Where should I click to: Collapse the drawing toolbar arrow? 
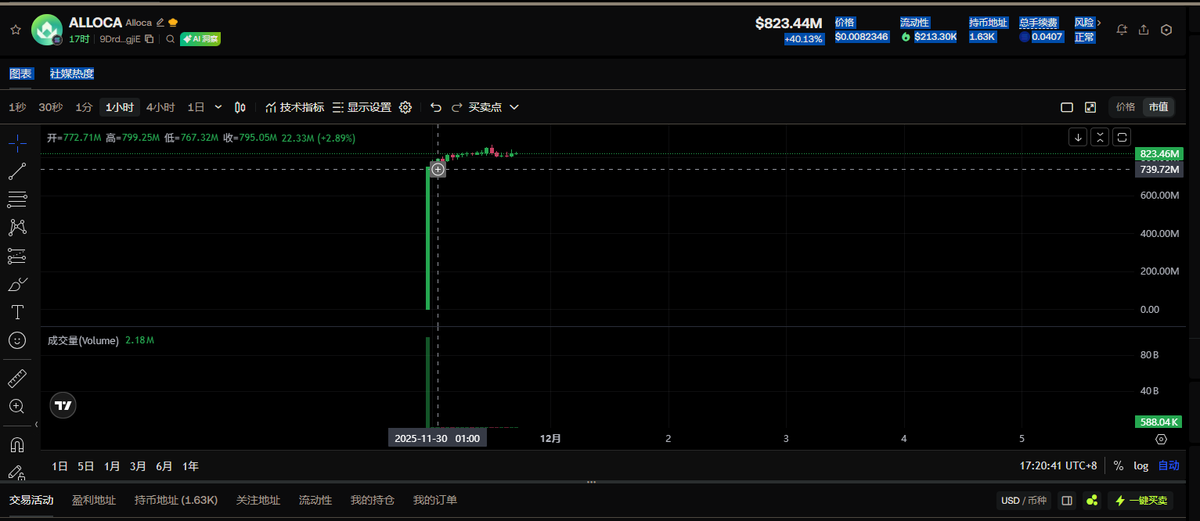coord(37,425)
